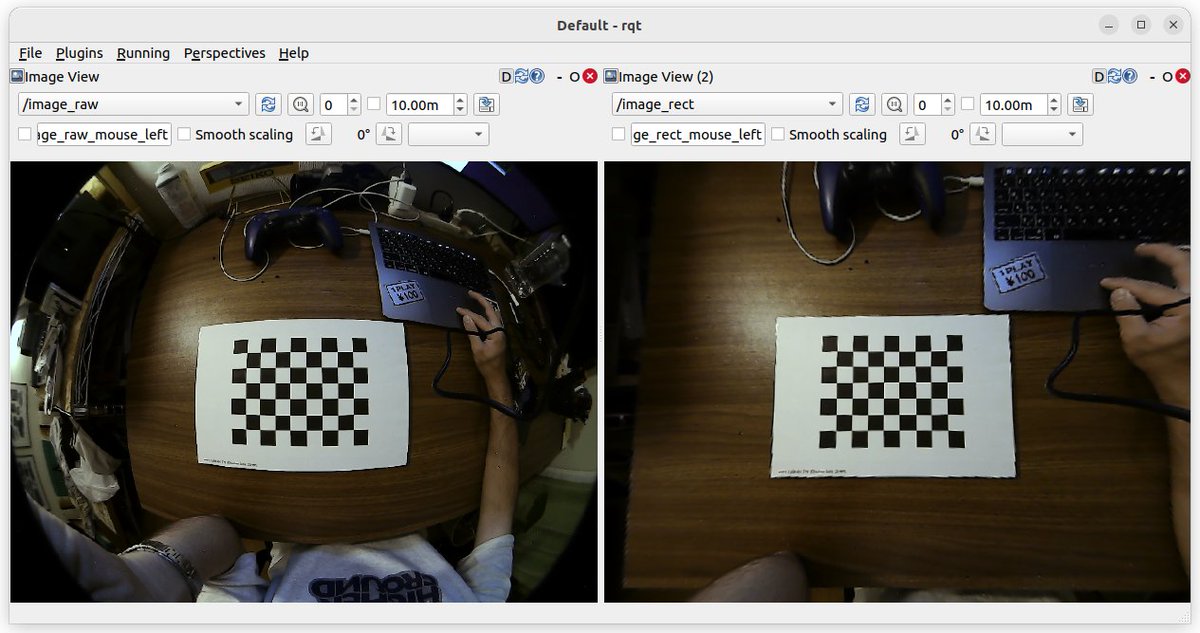
Task: Close the Image View (2) panel
Action: [x=1184, y=76]
